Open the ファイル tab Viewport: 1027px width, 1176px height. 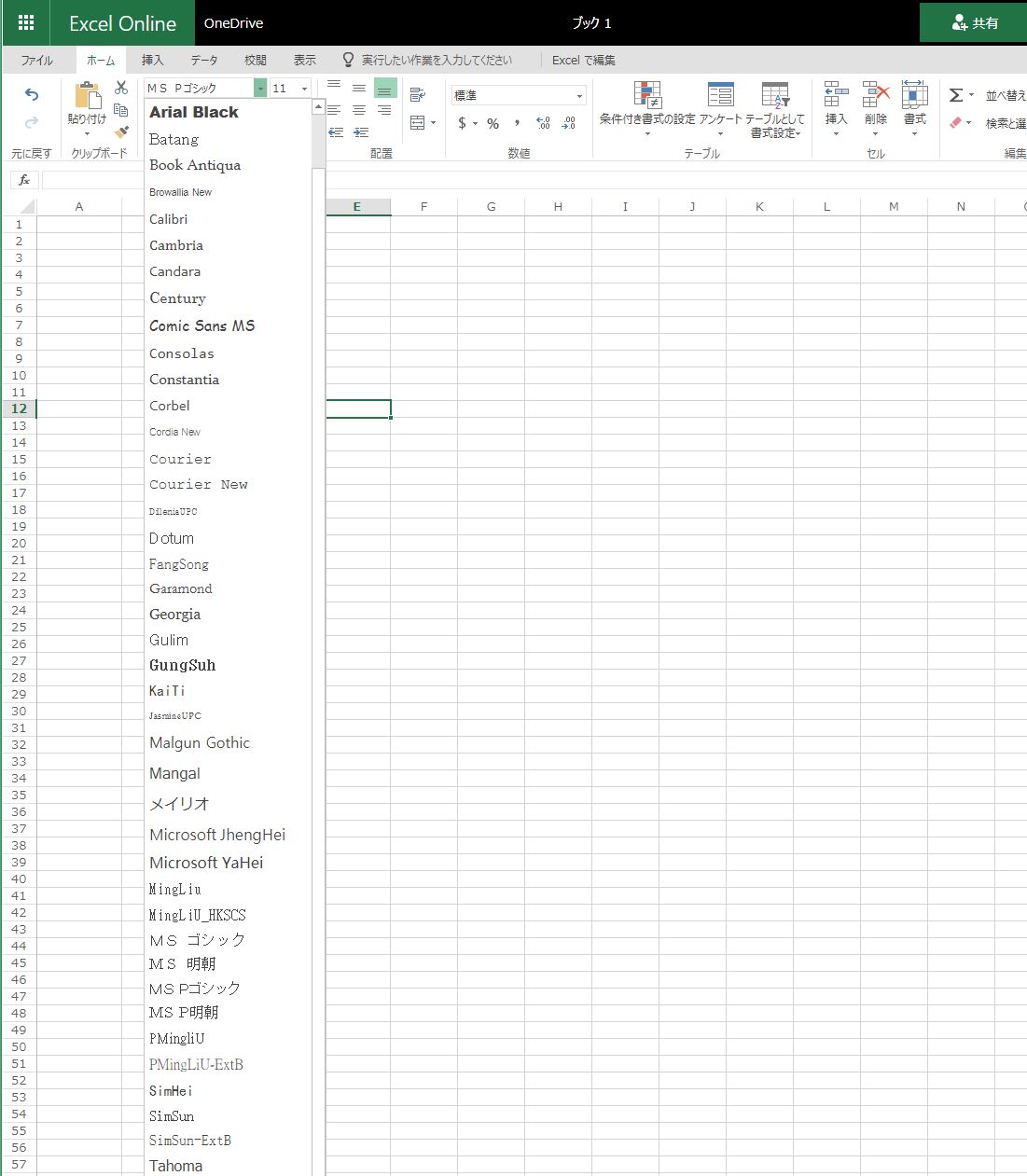[x=37, y=60]
